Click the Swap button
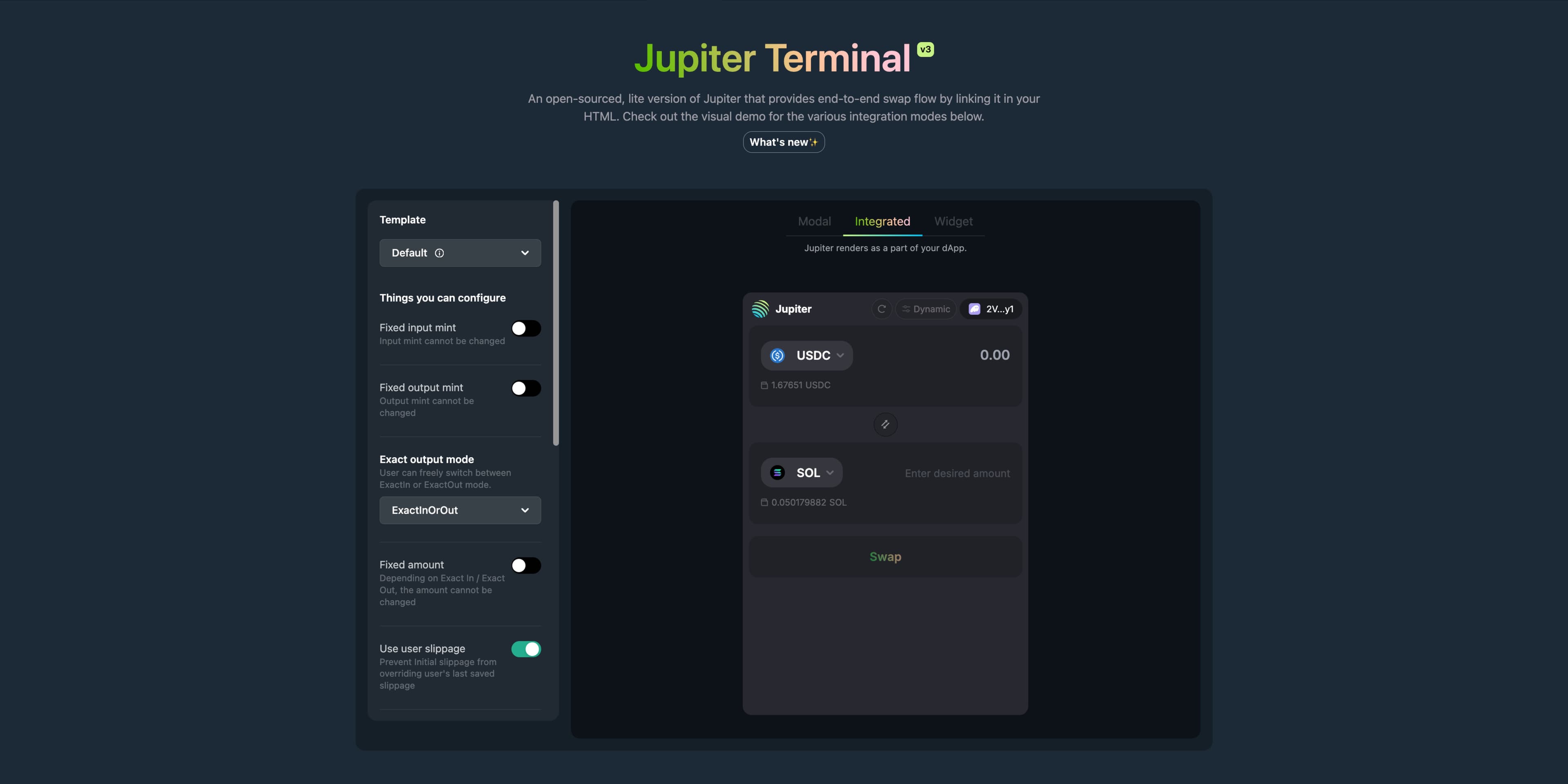The width and height of the screenshot is (1568, 784). click(885, 556)
